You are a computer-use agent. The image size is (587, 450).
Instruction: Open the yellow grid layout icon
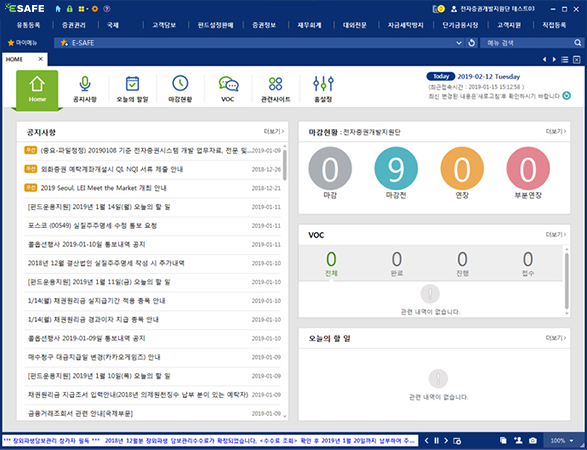(x=81, y=9)
